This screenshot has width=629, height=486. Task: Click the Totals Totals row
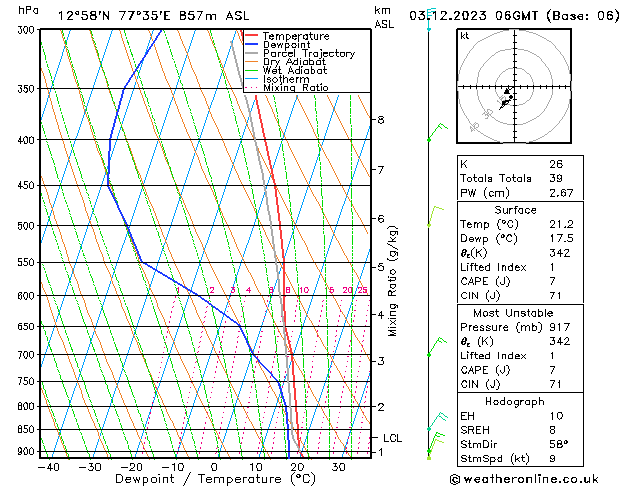(520, 179)
